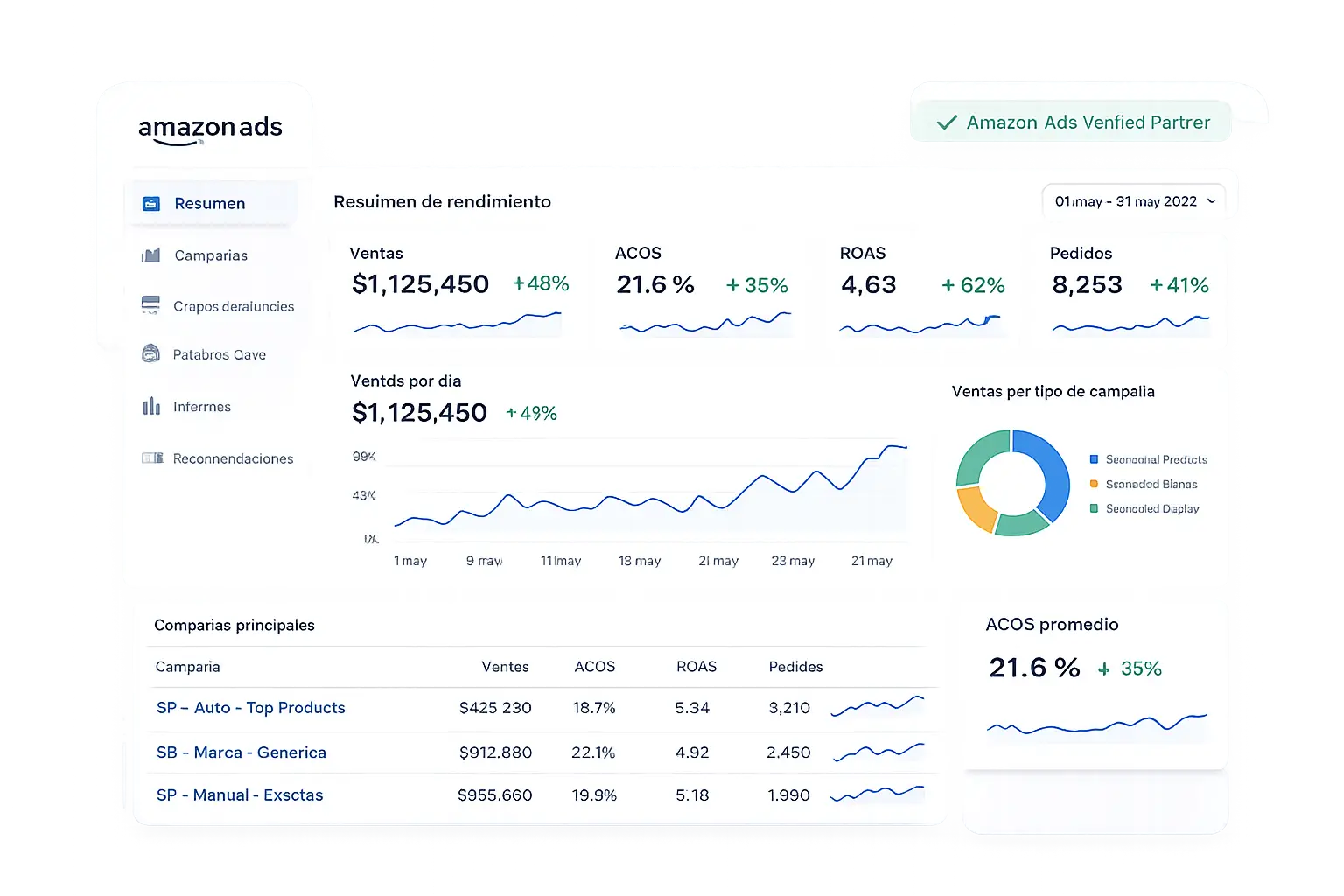This screenshot has height=896, width=1344.
Task: Click the date range chevron arrow
Action: [1211, 201]
